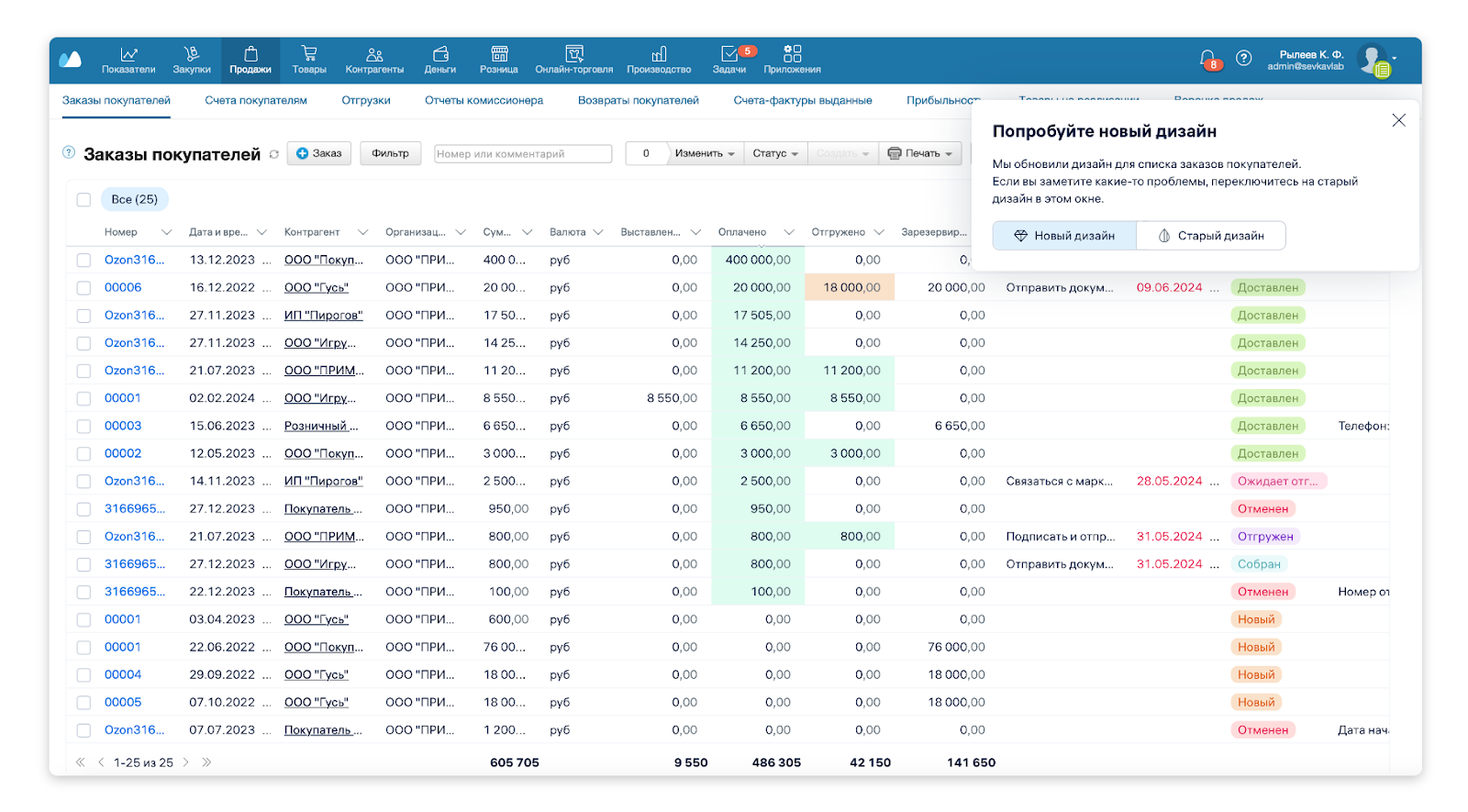Screen dimensions: 1468x812
Task: Refresh the Заказы покупателей list
Action: tap(273, 154)
